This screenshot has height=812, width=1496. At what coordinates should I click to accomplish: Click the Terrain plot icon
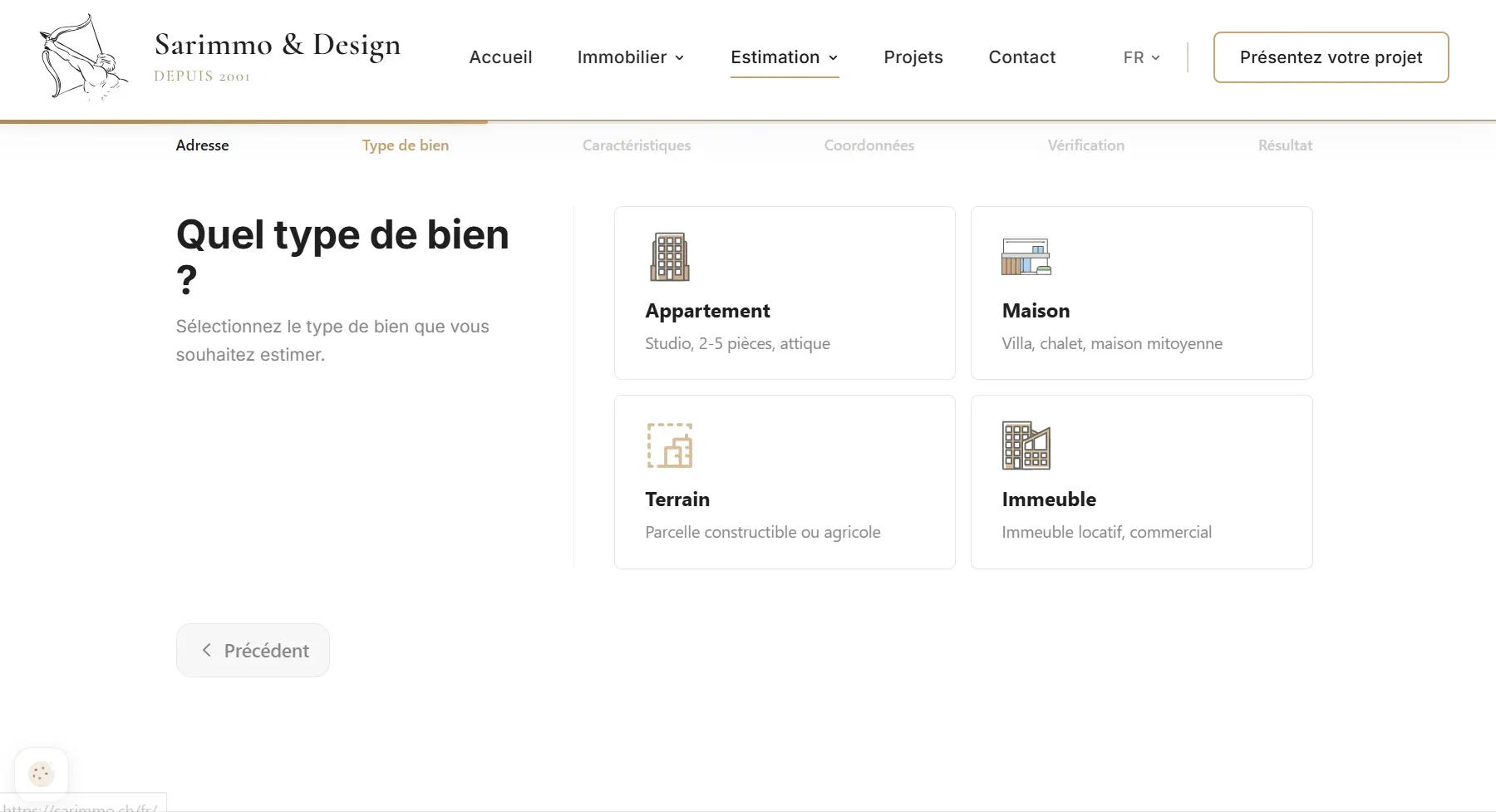(x=670, y=445)
